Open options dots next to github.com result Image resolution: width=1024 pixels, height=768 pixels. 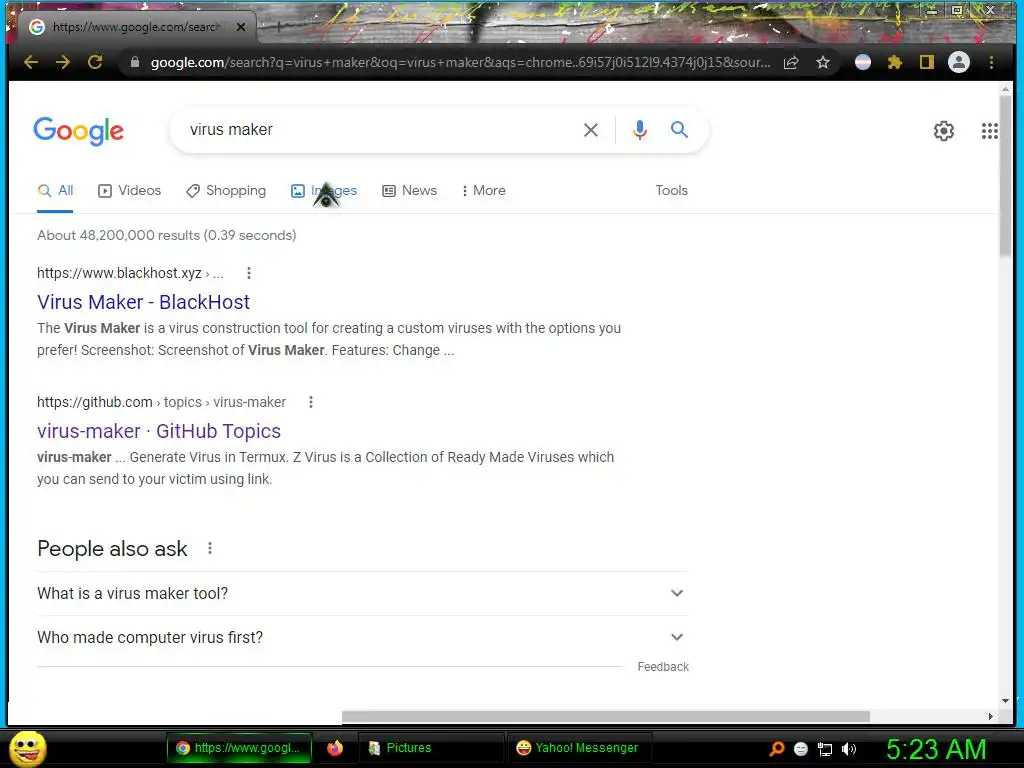click(311, 402)
